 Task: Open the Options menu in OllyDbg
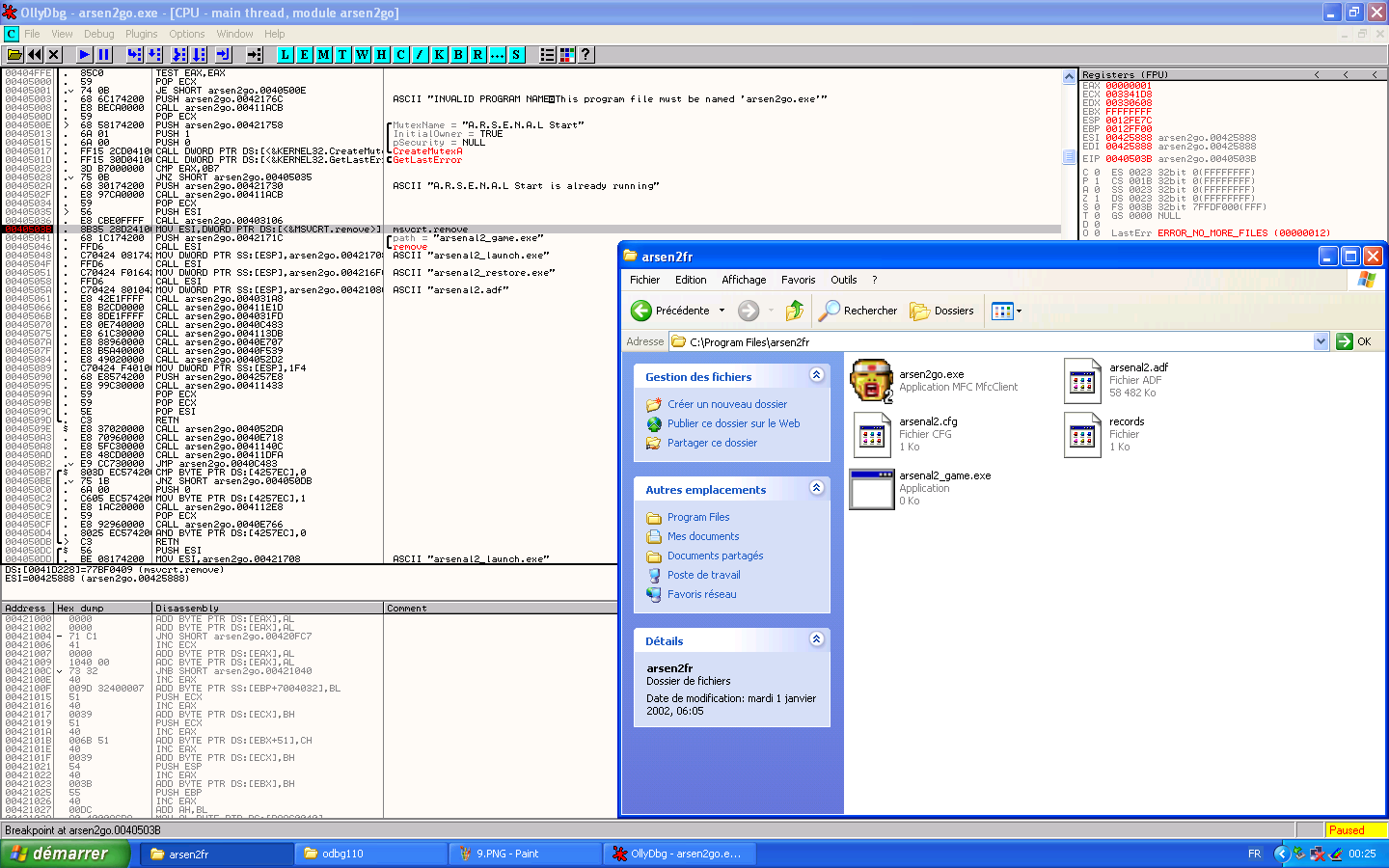click(x=187, y=34)
